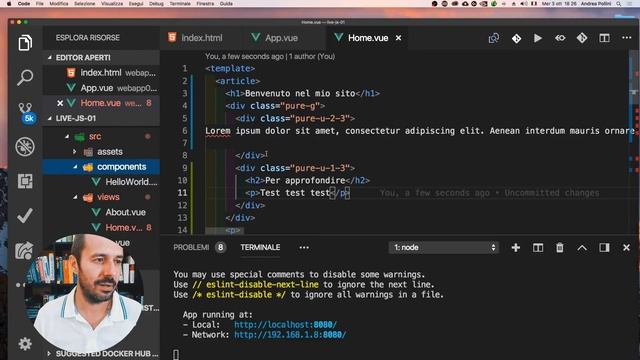Click line number 11 in the gutter
The height and width of the screenshot is (360, 640).
182,193
